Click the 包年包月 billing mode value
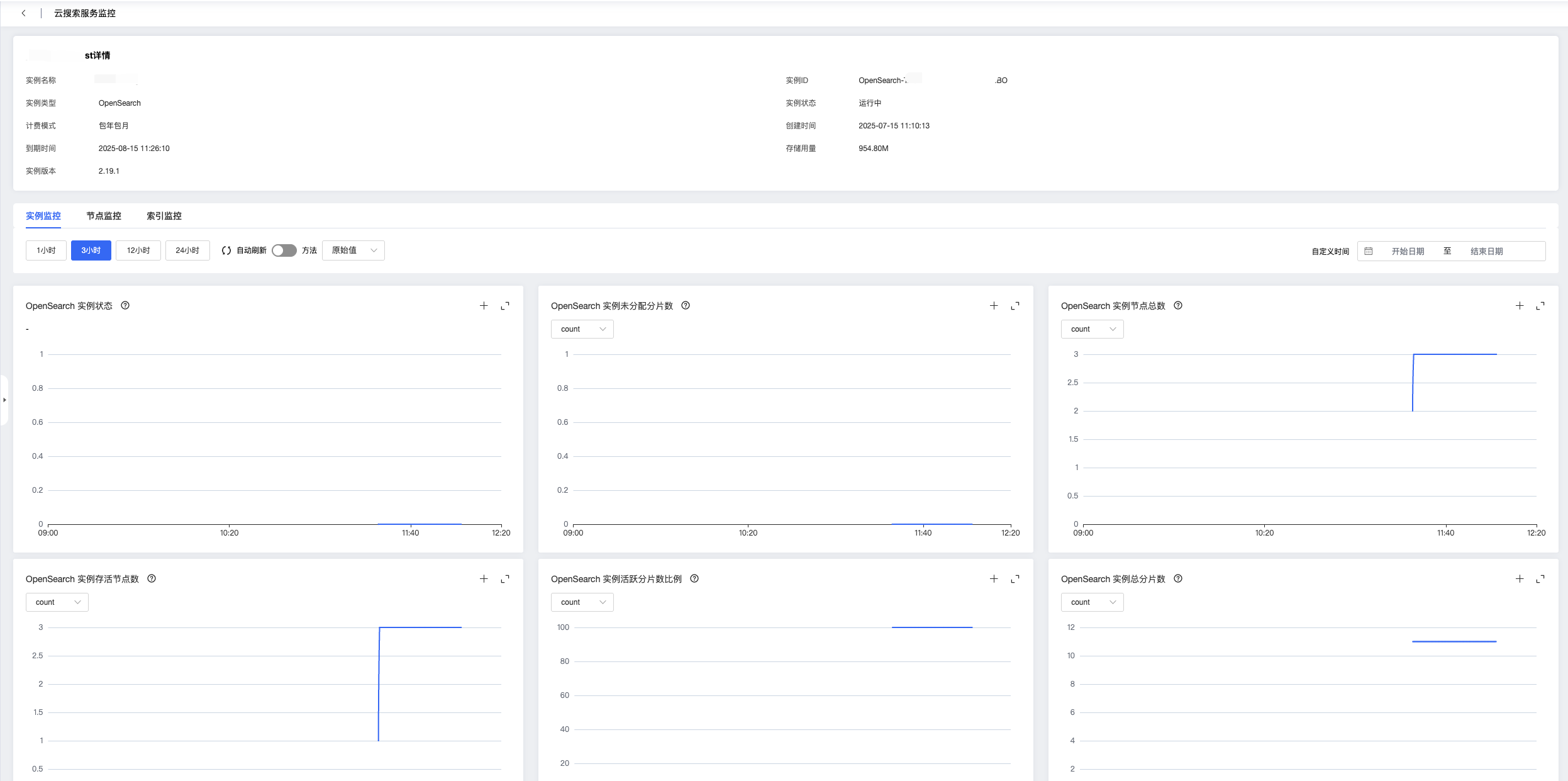The image size is (1568, 781). [x=114, y=126]
